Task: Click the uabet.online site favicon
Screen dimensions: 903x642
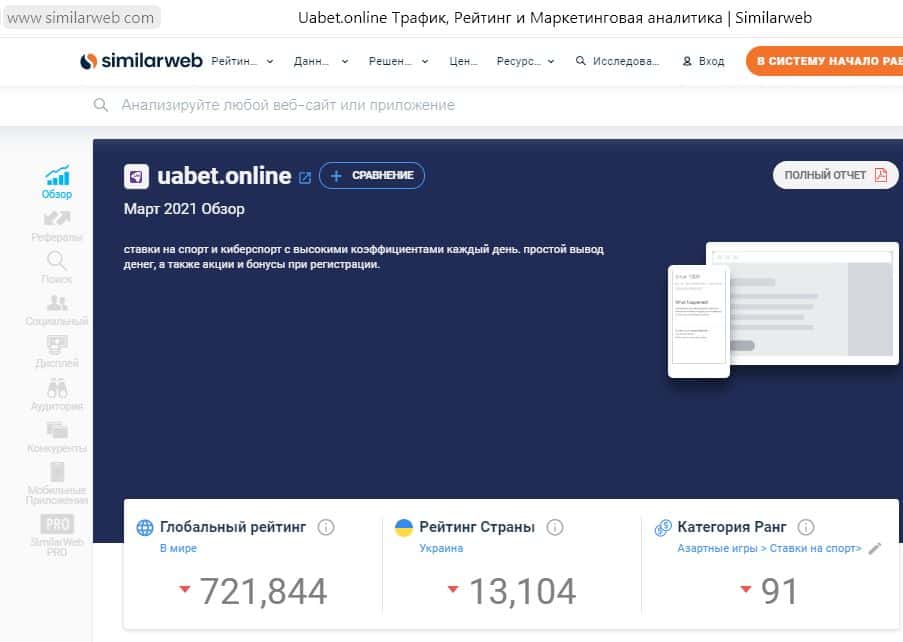Action: pos(136,176)
